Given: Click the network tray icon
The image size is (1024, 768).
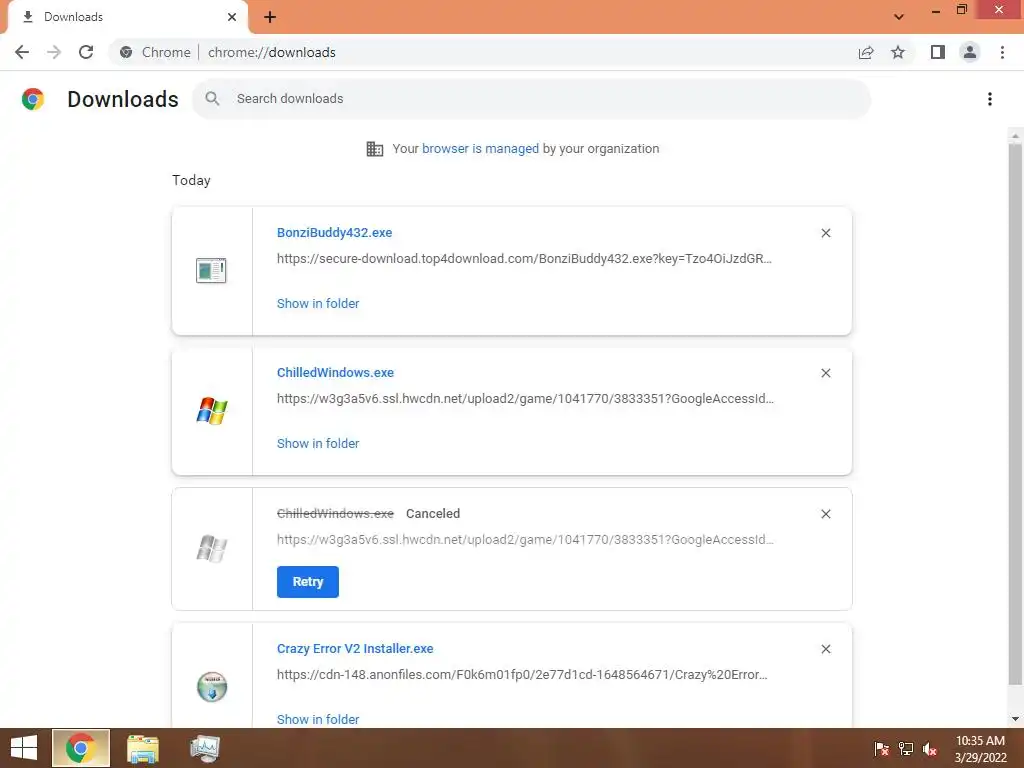Looking at the screenshot, I should [x=906, y=749].
